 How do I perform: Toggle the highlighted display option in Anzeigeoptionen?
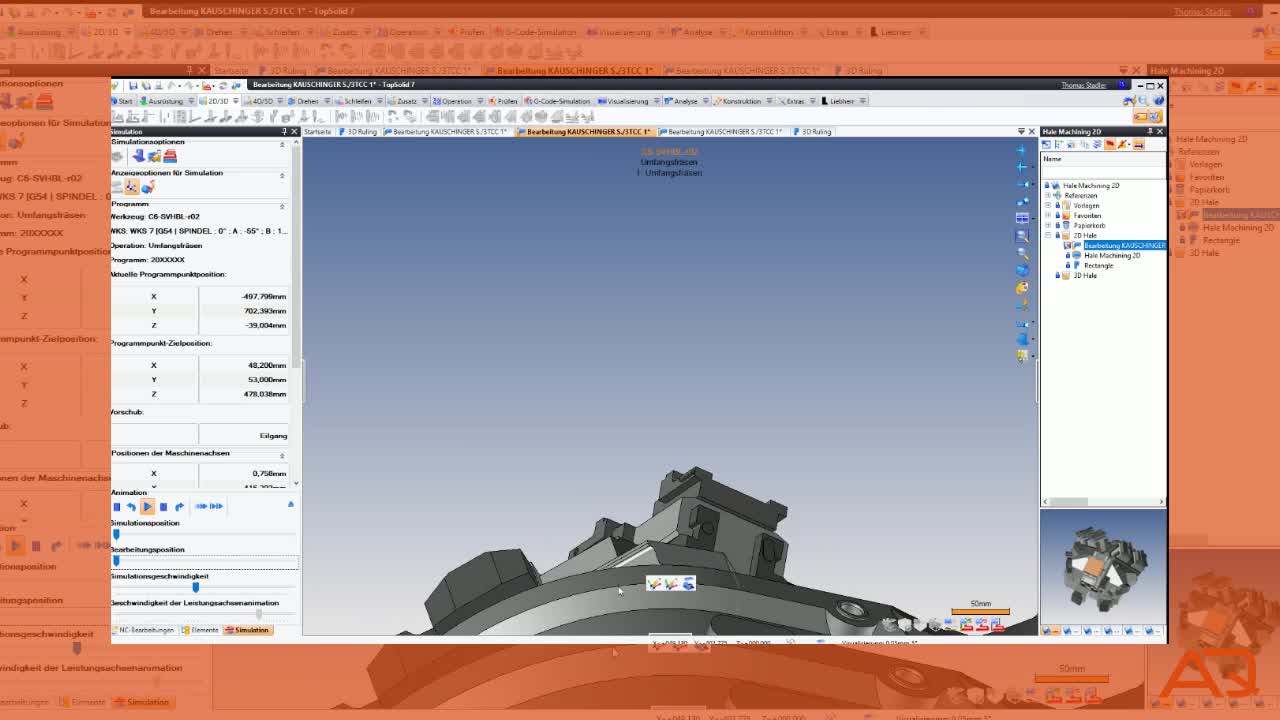(132, 187)
